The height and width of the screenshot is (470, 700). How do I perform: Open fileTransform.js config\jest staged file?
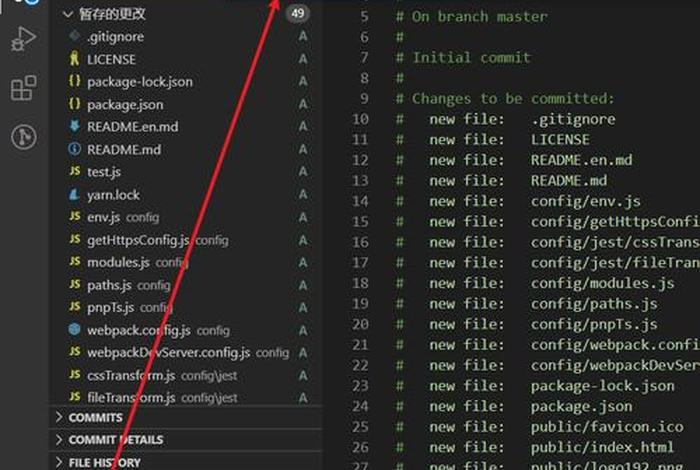coord(185,397)
